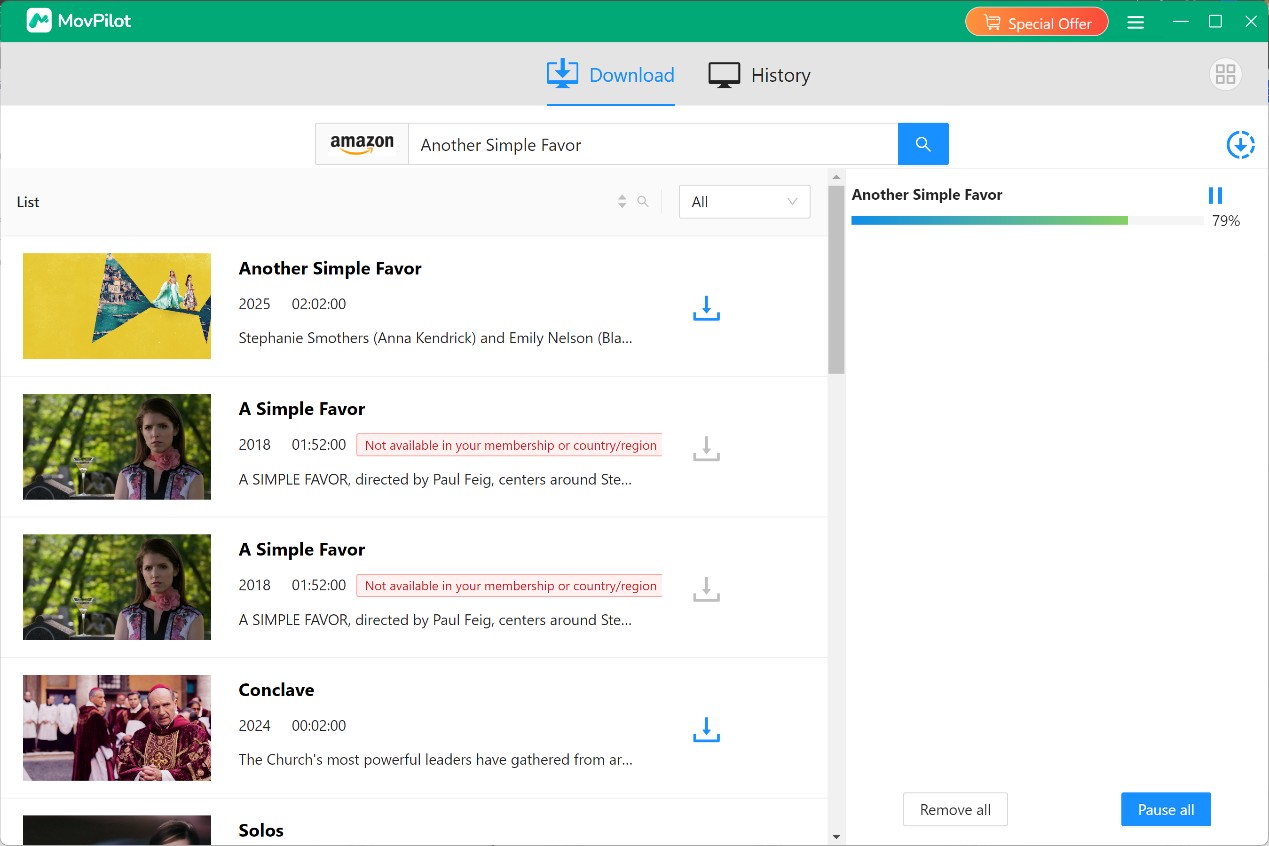Open Another Simple Favor yellow thumbnail
This screenshot has height=846, width=1269.
pyautogui.click(x=117, y=306)
